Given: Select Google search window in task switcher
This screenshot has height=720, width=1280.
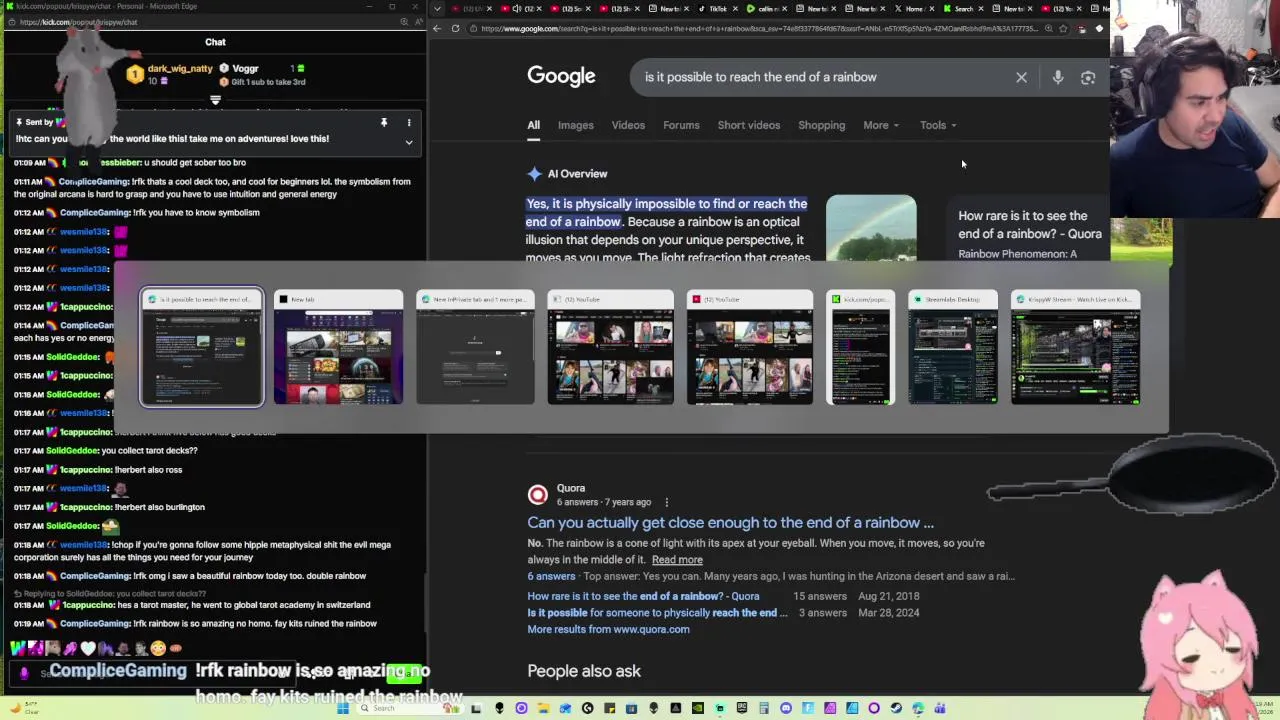Looking at the screenshot, I should coord(202,347).
